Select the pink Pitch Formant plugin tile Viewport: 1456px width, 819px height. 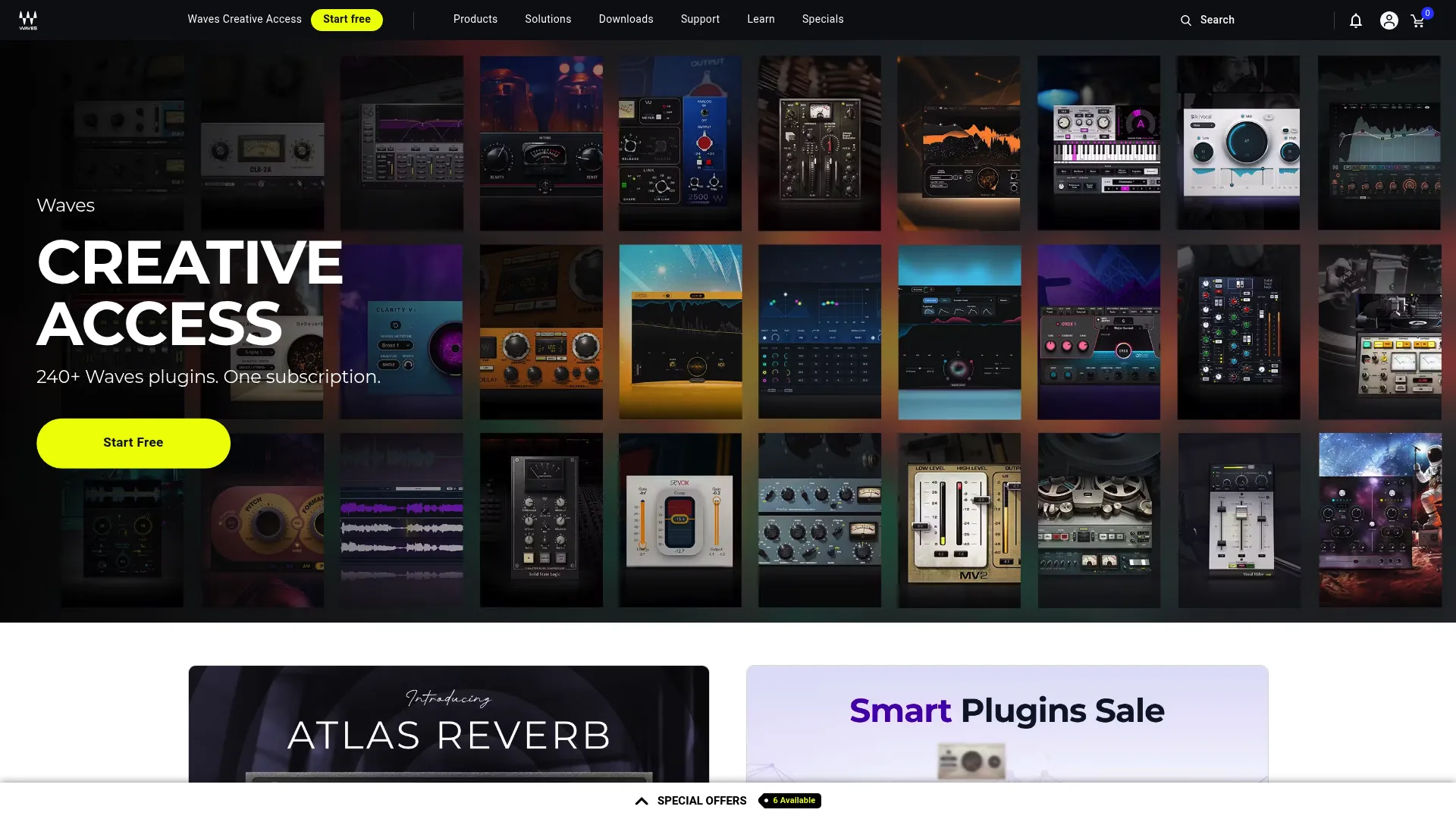[x=262, y=520]
